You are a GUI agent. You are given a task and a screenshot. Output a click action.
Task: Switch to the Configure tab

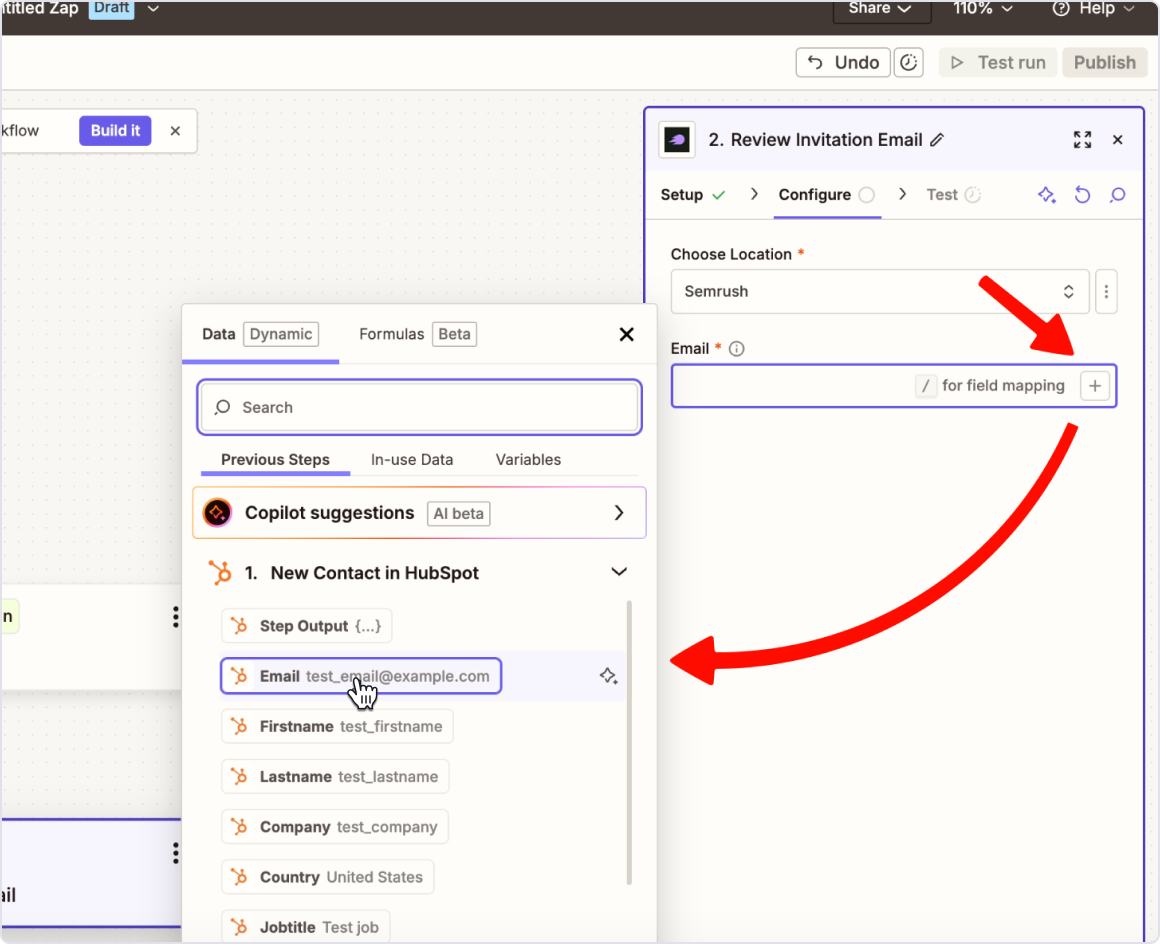point(826,195)
